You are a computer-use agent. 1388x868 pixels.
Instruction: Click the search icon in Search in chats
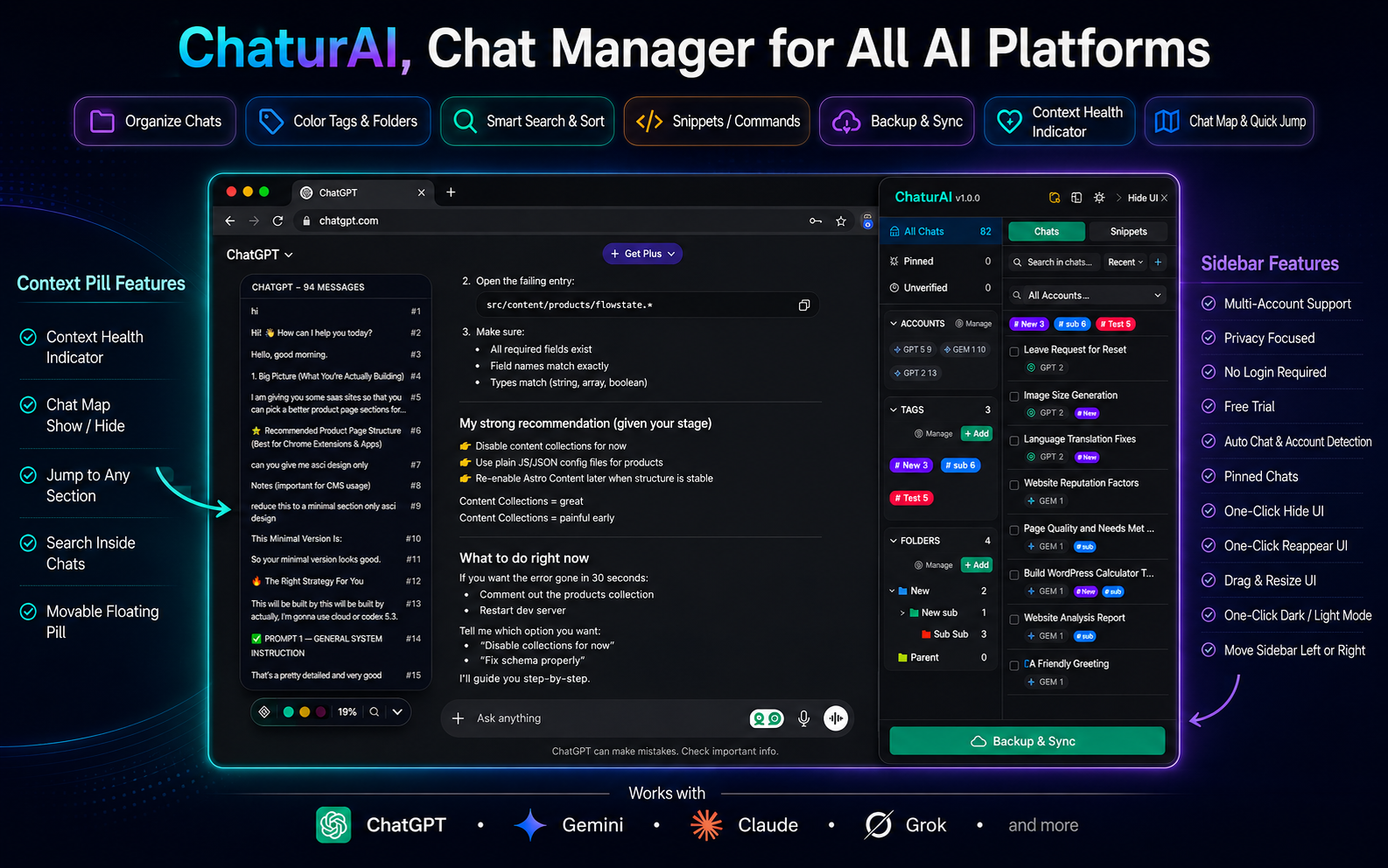1018,262
